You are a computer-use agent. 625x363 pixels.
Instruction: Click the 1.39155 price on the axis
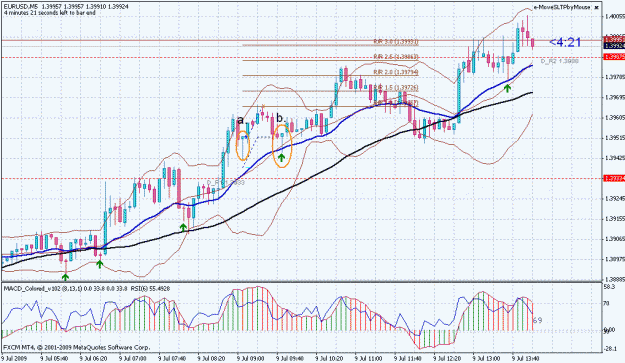click(x=614, y=219)
